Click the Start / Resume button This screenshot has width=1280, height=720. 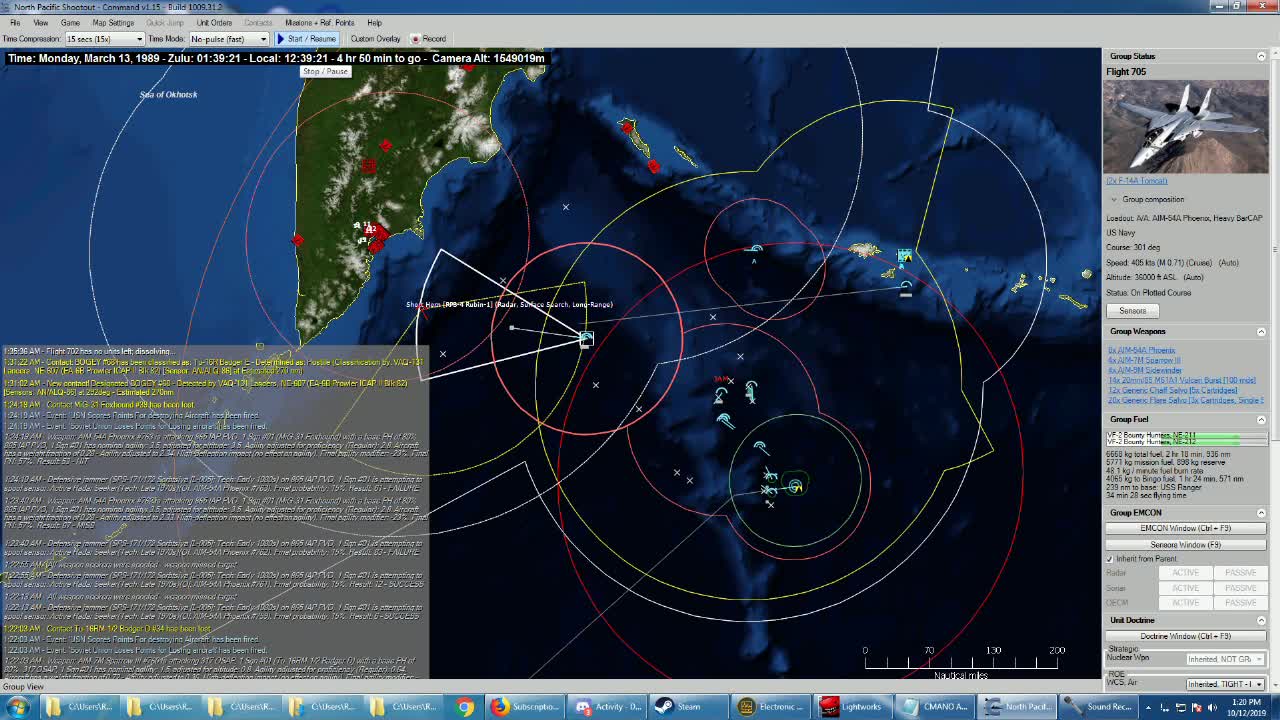[306, 39]
